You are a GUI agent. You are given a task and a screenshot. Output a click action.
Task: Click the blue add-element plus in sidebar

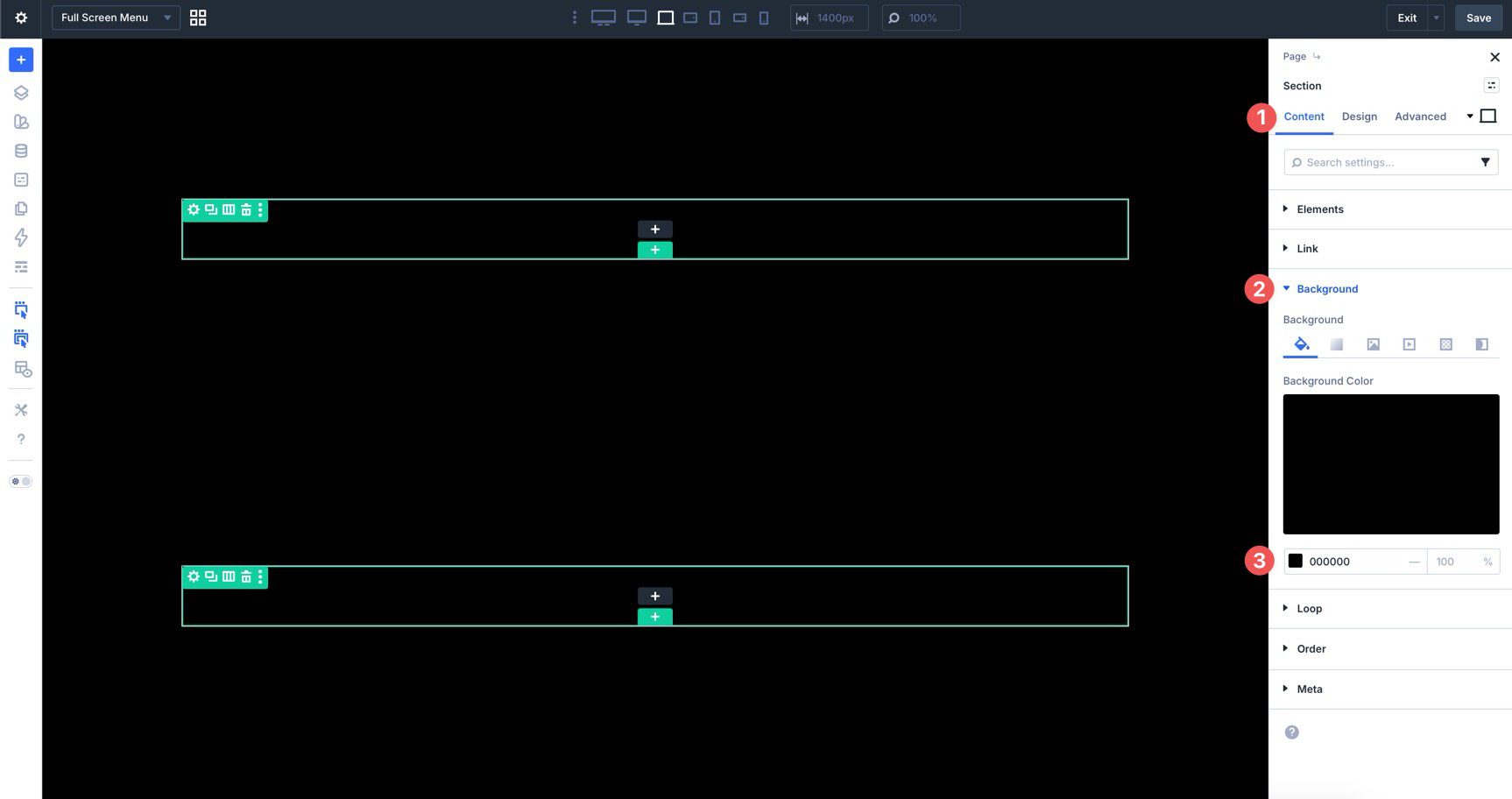pyautogui.click(x=21, y=60)
